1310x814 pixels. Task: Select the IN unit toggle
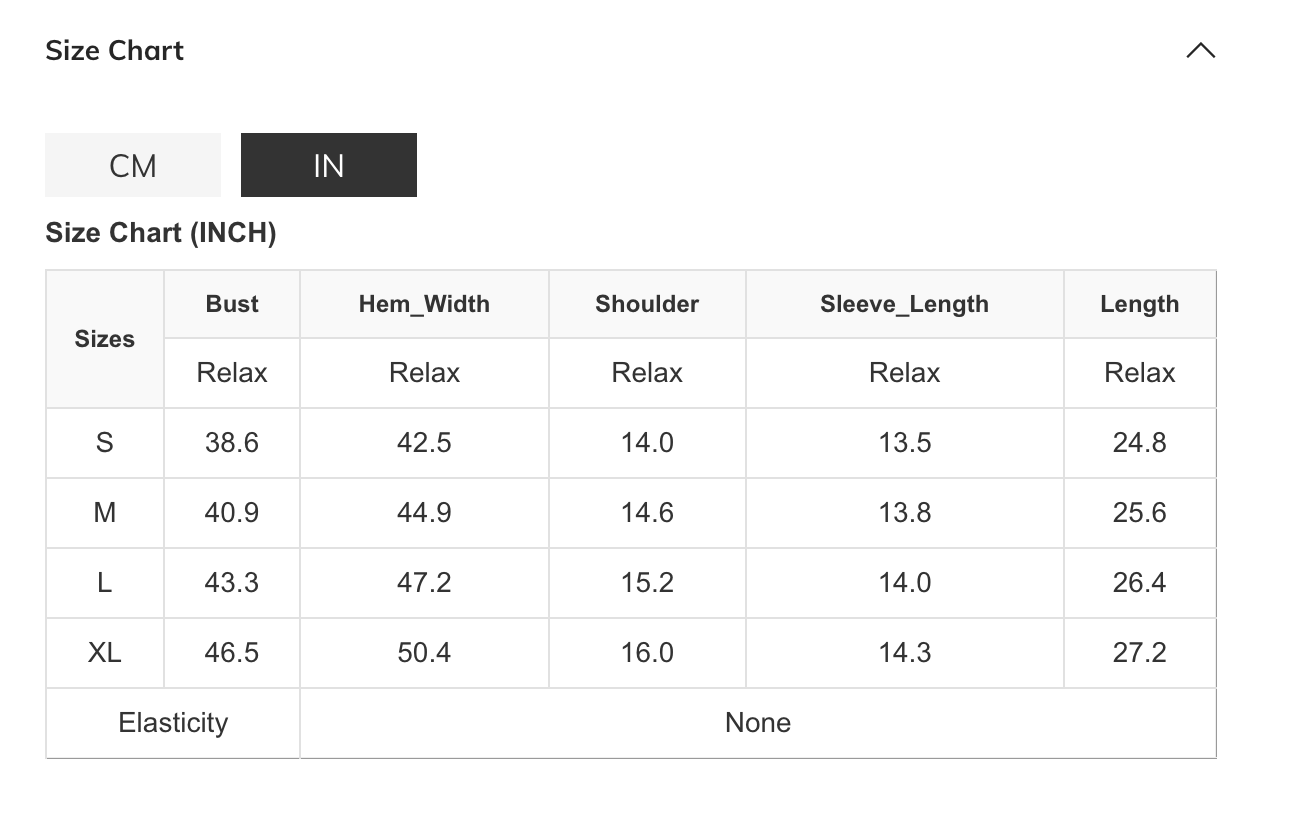coord(328,165)
